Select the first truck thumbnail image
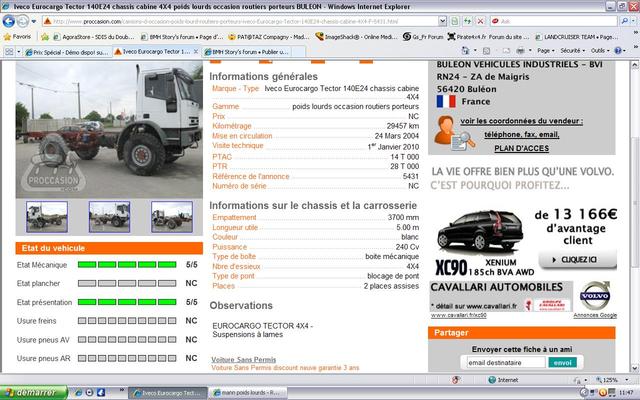The height and width of the screenshot is (400, 640). [x=47, y=216]
